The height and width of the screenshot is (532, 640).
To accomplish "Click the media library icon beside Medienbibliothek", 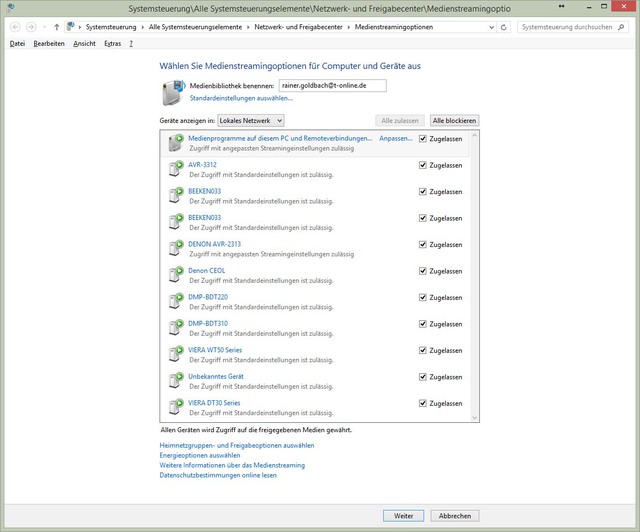I will point(172,92).
